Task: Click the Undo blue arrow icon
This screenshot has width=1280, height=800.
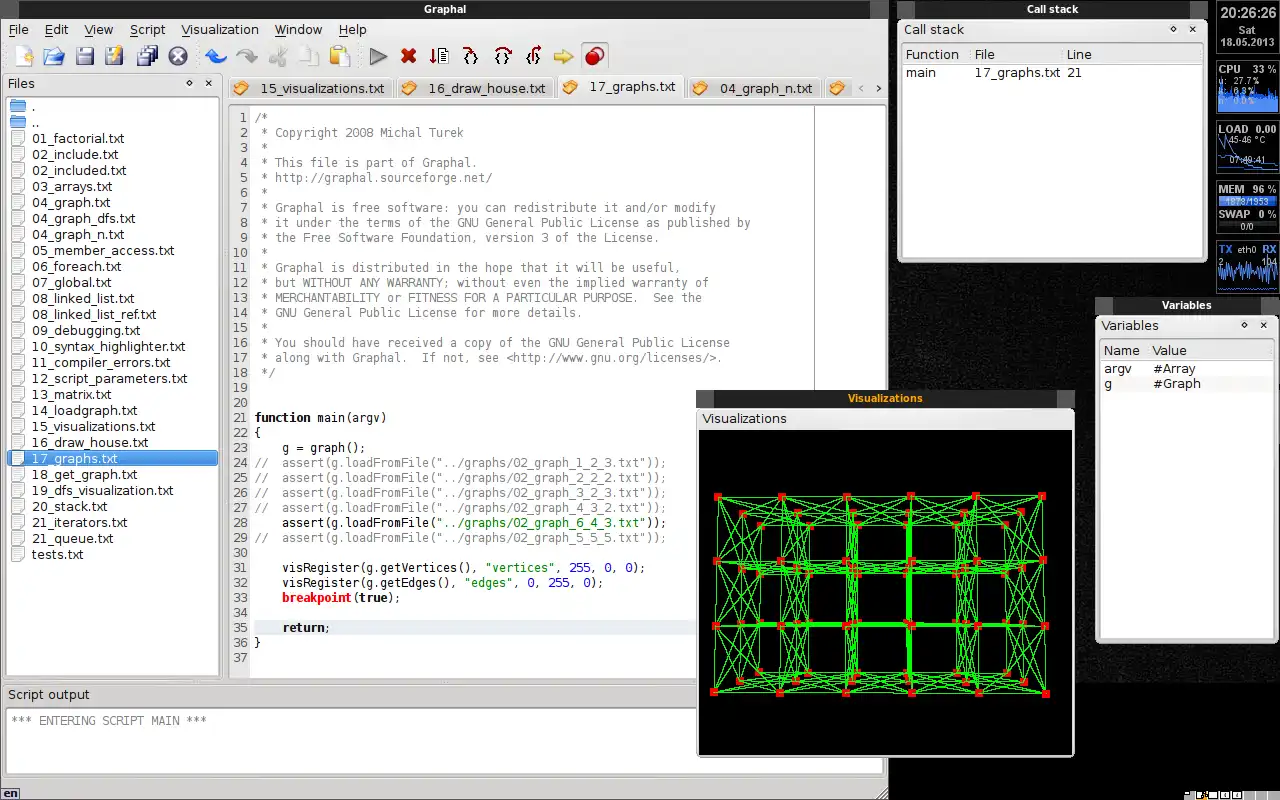Action: pyautogui.click(x=215, y=57)
